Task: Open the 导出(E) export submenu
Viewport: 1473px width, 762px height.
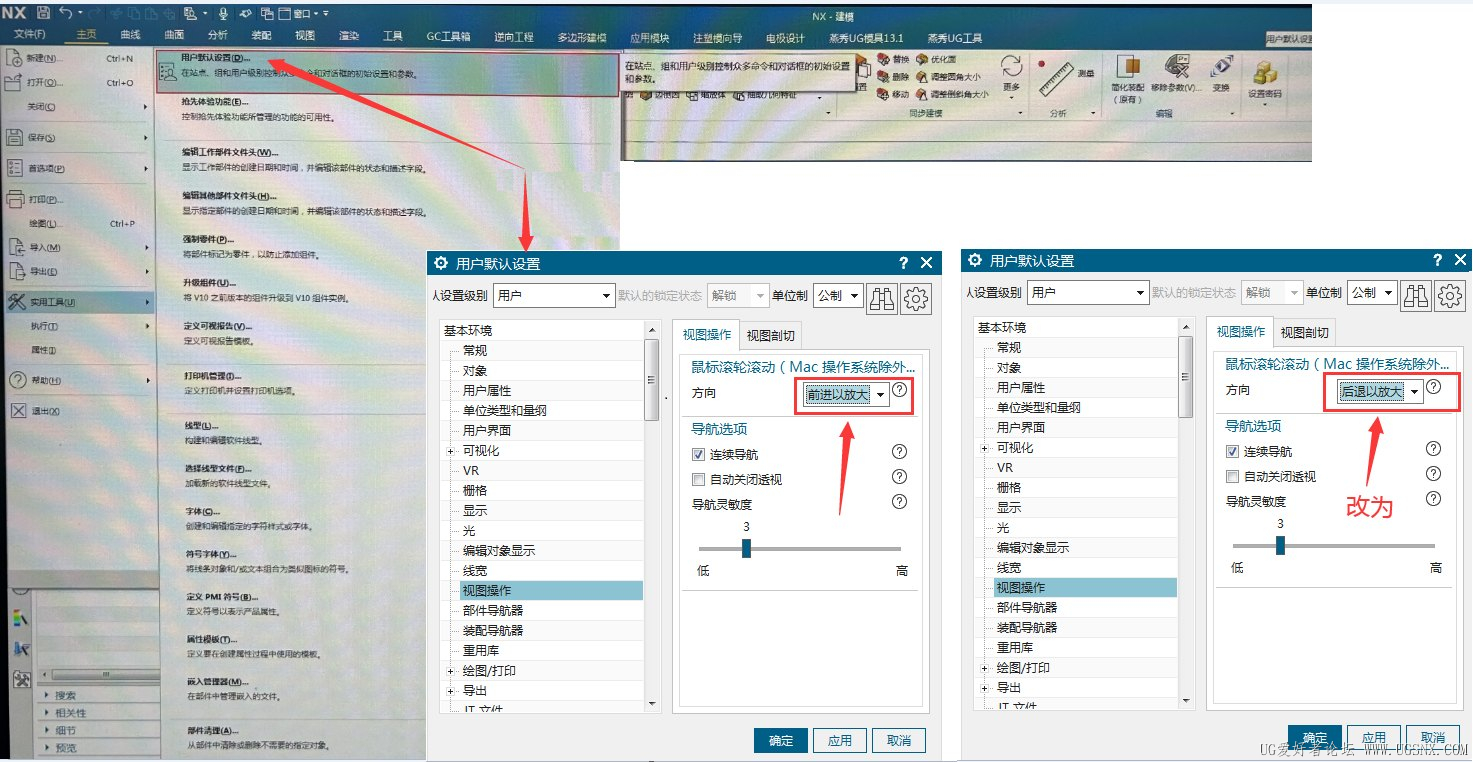Action: [78, 271]
